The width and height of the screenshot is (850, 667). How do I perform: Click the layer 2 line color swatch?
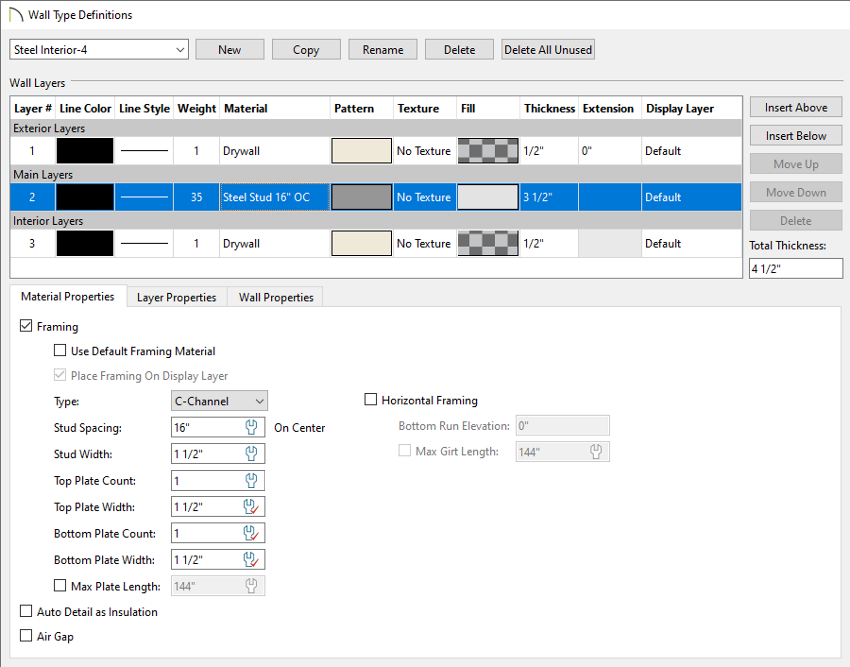click(85, 197)
